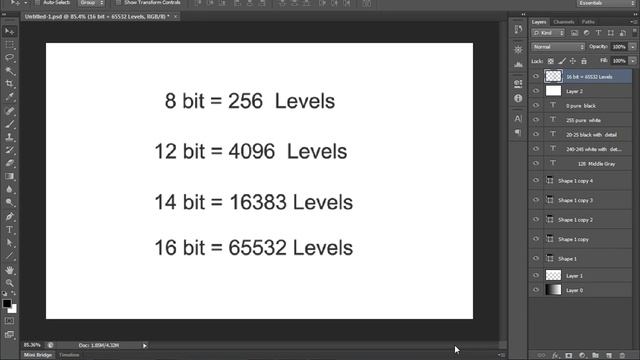Hide the '128 Middle Gray' text layer
The image size is (640, 360).
coord(536,164)
